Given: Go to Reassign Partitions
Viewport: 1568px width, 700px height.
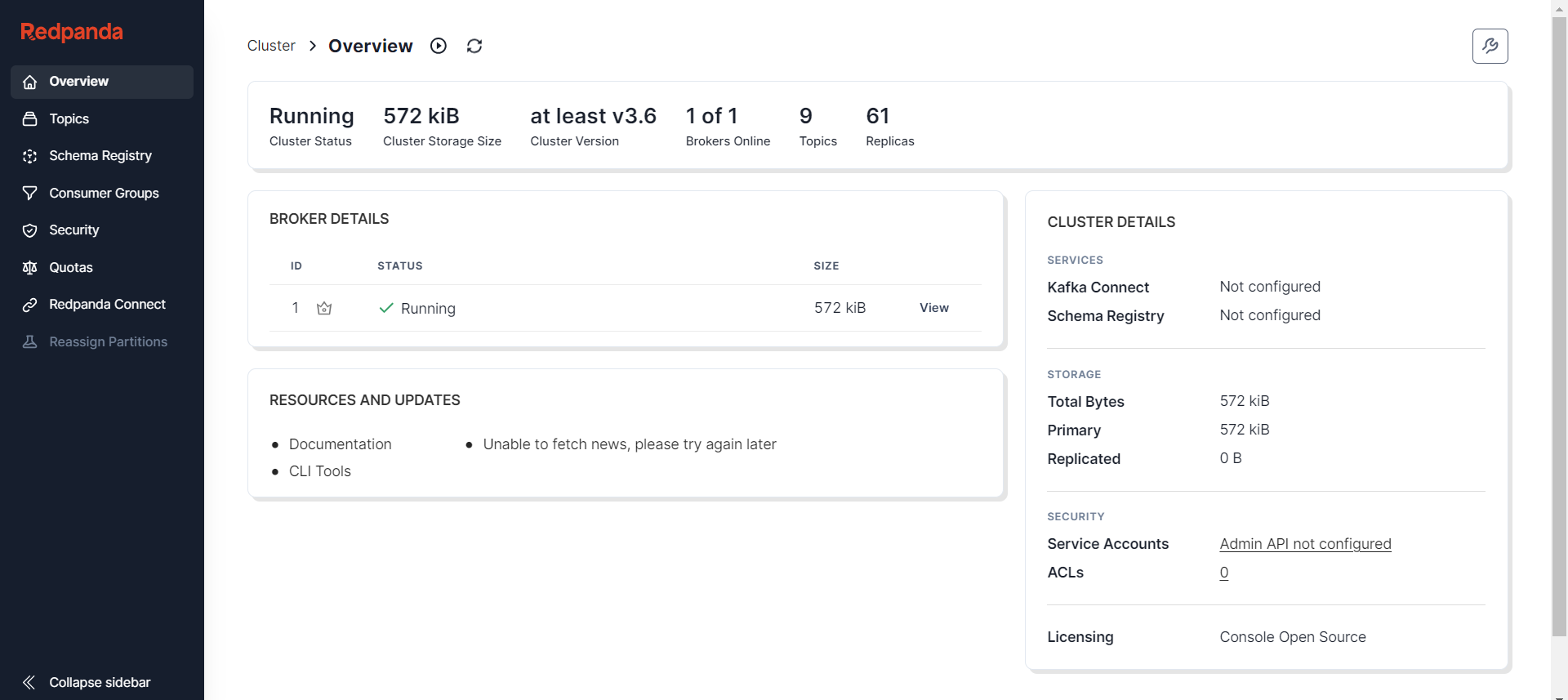Looking at the screenshot, I should tap(108, 341).
